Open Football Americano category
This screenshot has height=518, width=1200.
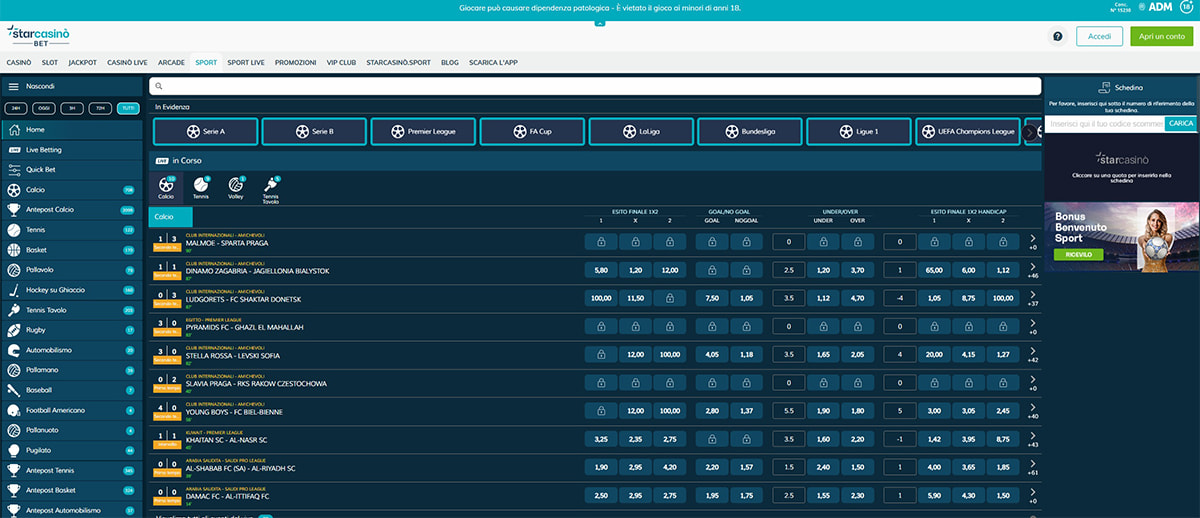coord(70,410)
